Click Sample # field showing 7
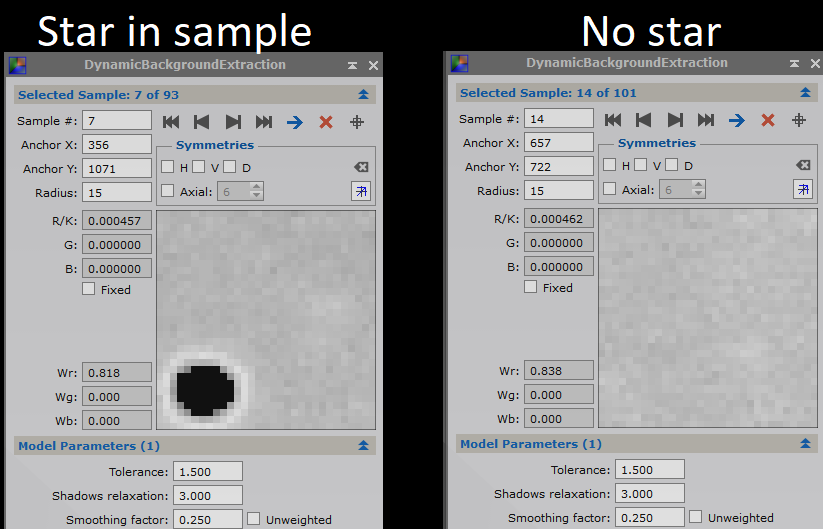 tap(117, 121)
